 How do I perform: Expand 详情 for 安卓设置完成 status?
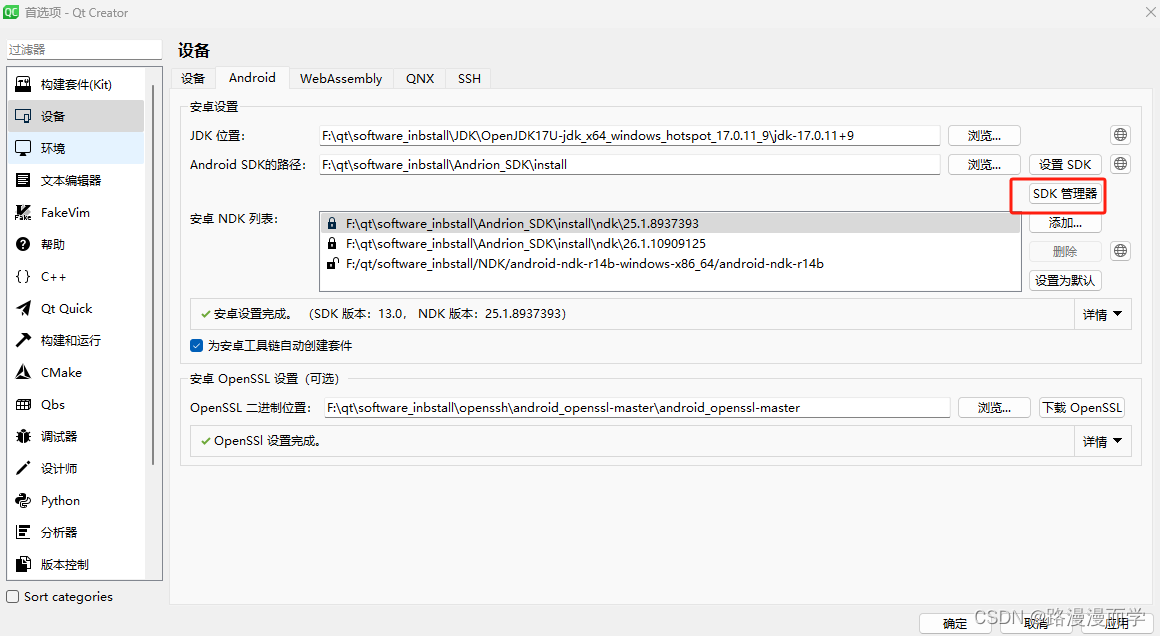[x=1102, y=314]
